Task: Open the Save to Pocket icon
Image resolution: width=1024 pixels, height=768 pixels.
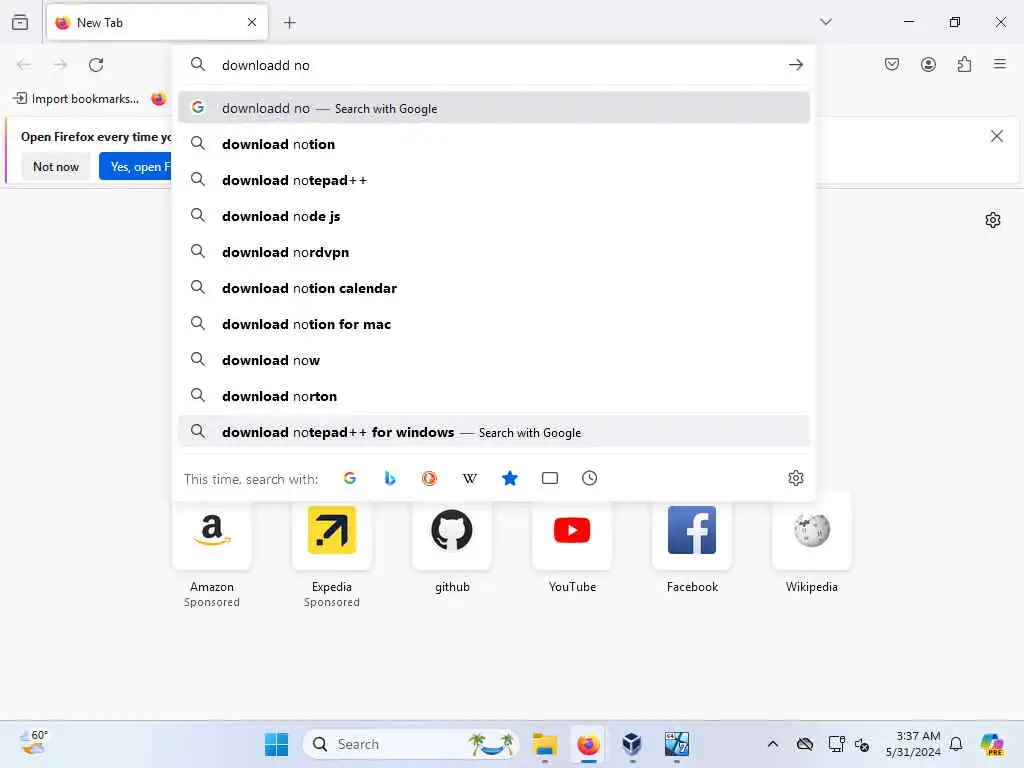Action: tap(891, 64)
